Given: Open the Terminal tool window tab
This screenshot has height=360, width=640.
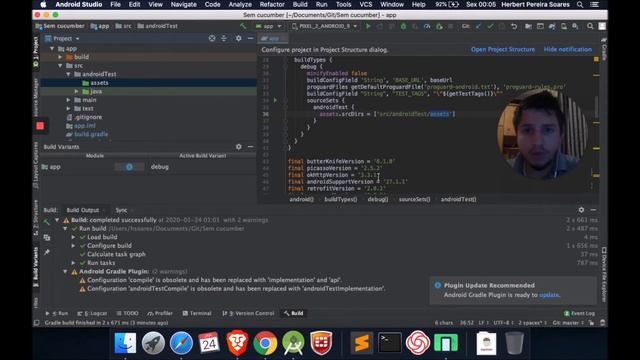Looking at the screenshot, I should [197, 313].
